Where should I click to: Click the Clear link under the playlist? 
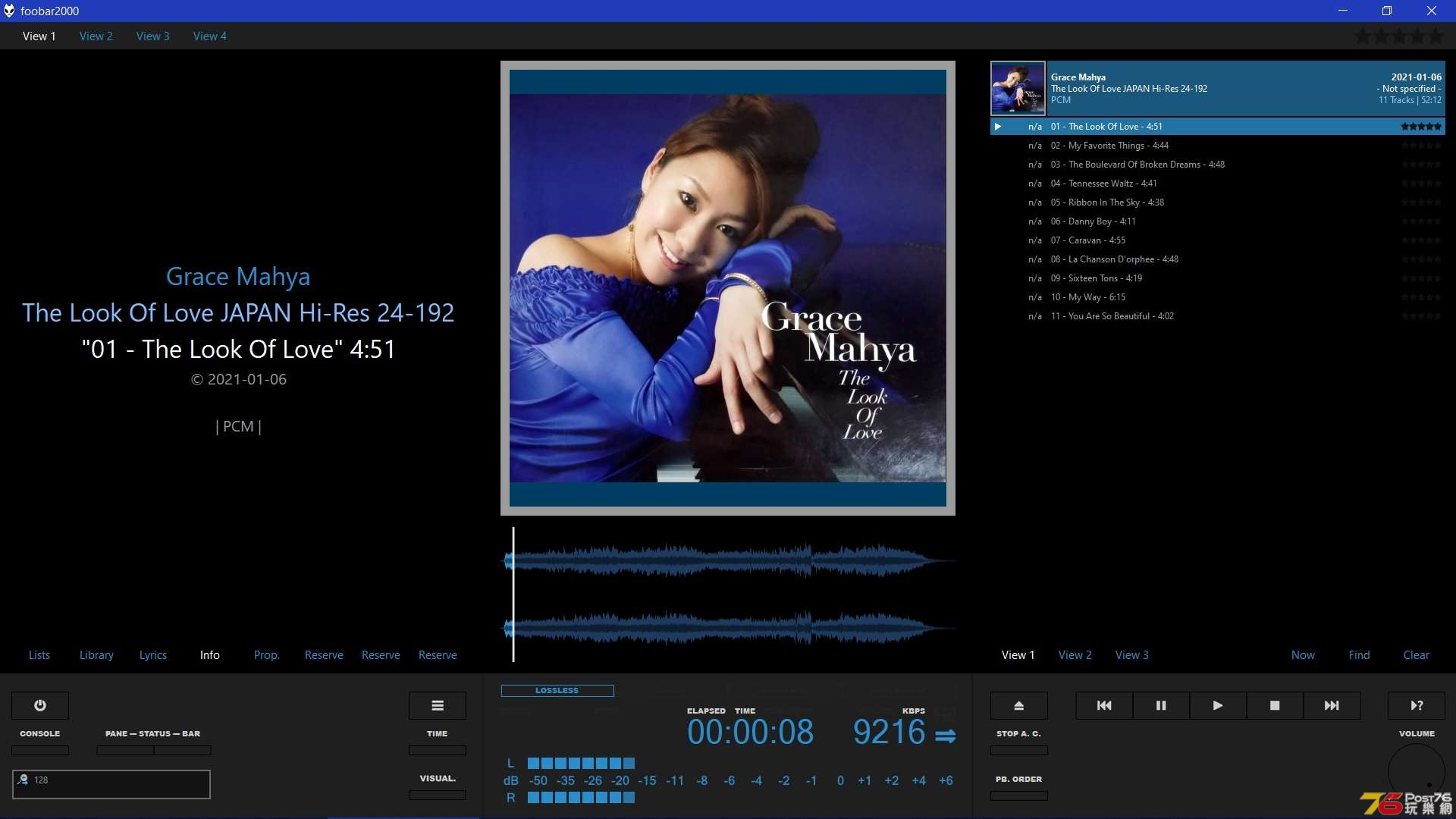[1416, 654]
